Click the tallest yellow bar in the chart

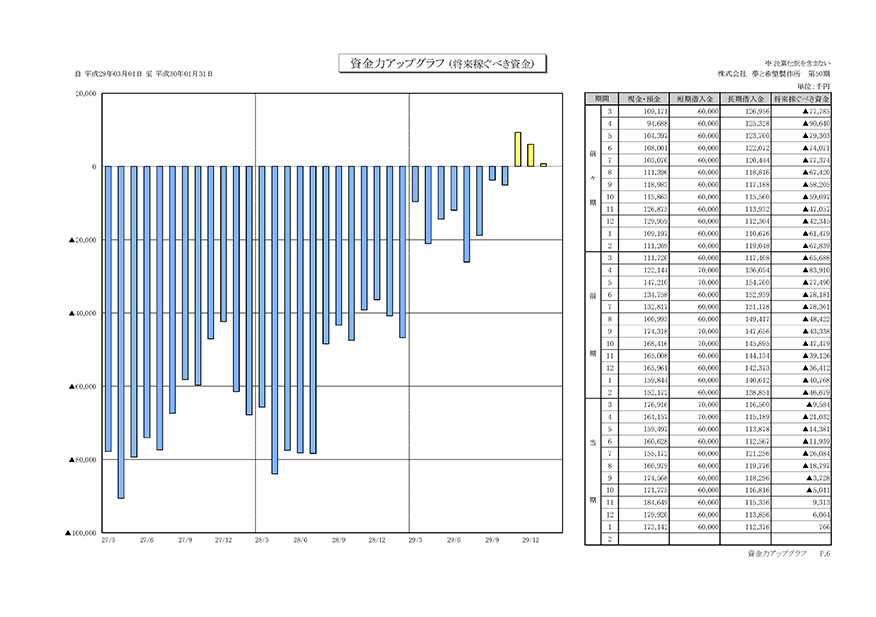pyautogui.click(x=518, y=149)
